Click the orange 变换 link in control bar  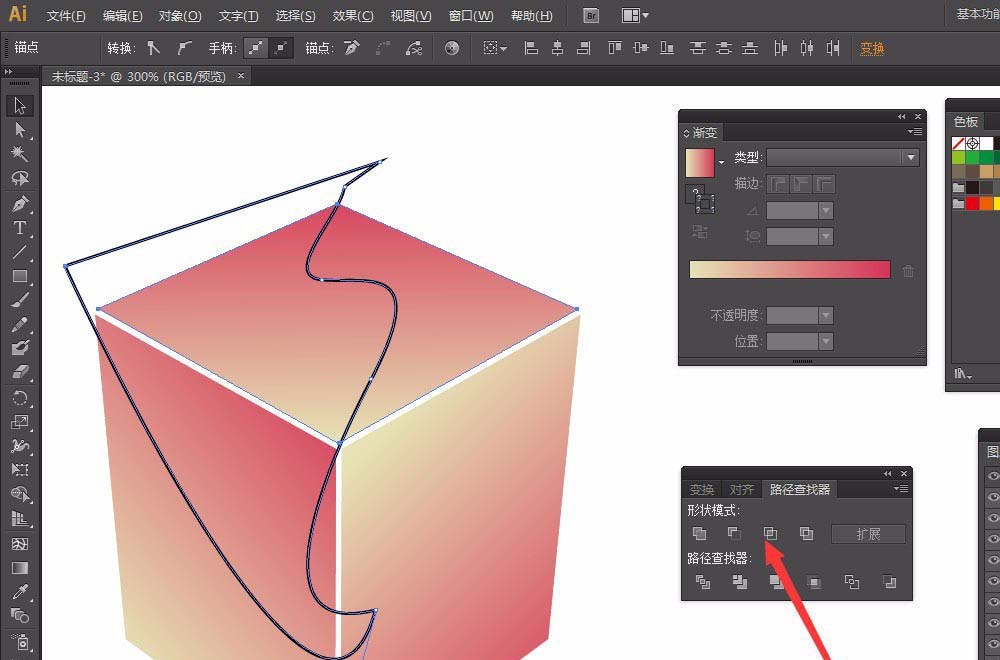click(872, 48)
